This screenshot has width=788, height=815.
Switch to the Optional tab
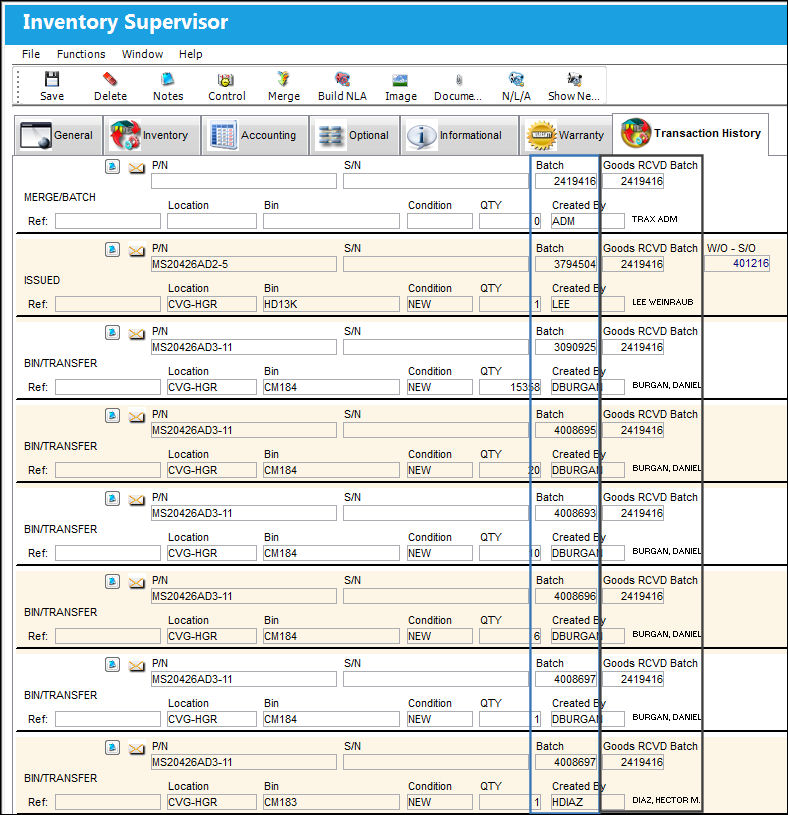click(x=354, y=135)
